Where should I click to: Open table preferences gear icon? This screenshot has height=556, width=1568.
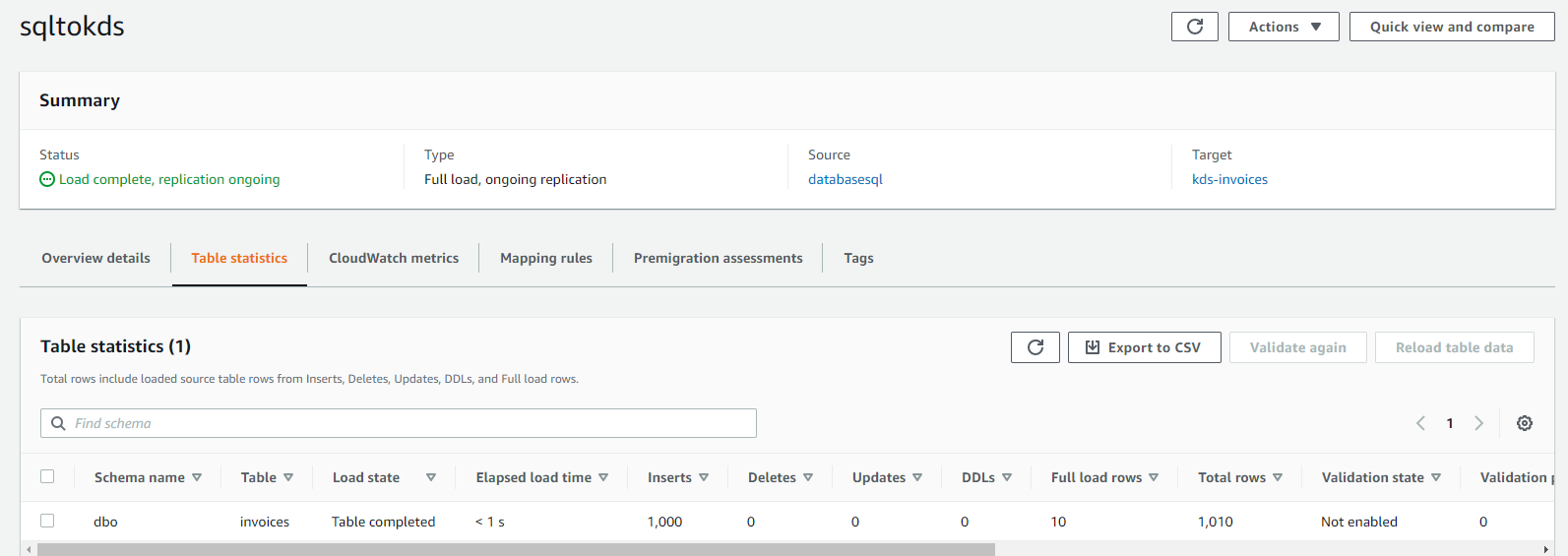coord(1524,423)
